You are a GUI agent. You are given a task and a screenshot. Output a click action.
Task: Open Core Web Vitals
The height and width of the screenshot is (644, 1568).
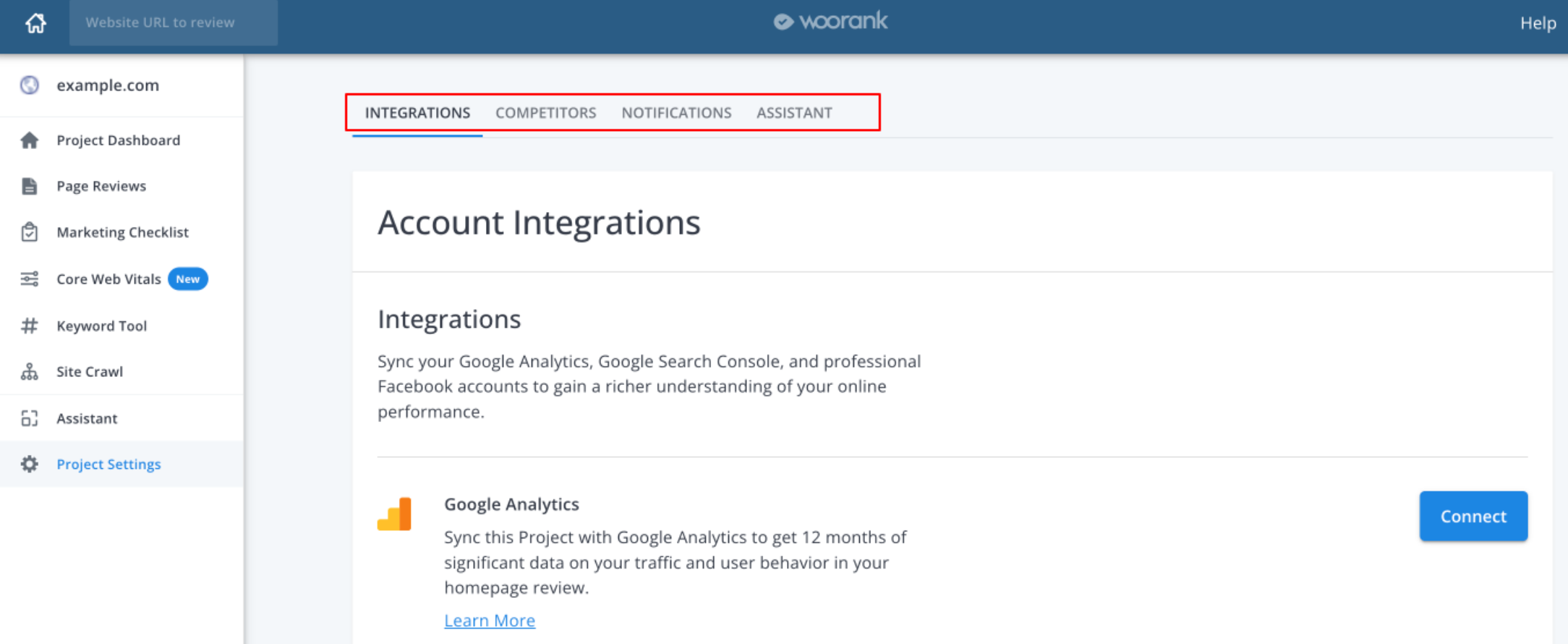tap(108, 279)
